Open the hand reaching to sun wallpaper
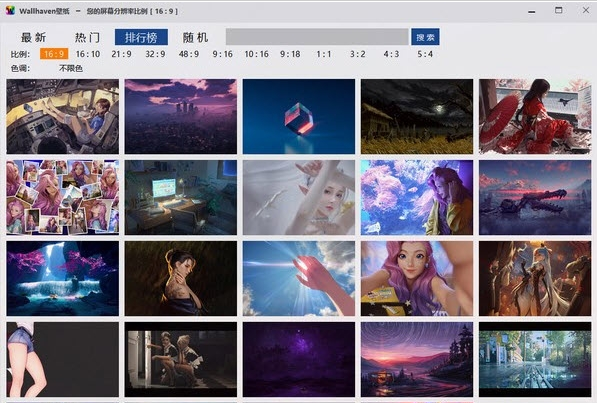The height and width of the screenshot is (403, 597). point(299,278)
